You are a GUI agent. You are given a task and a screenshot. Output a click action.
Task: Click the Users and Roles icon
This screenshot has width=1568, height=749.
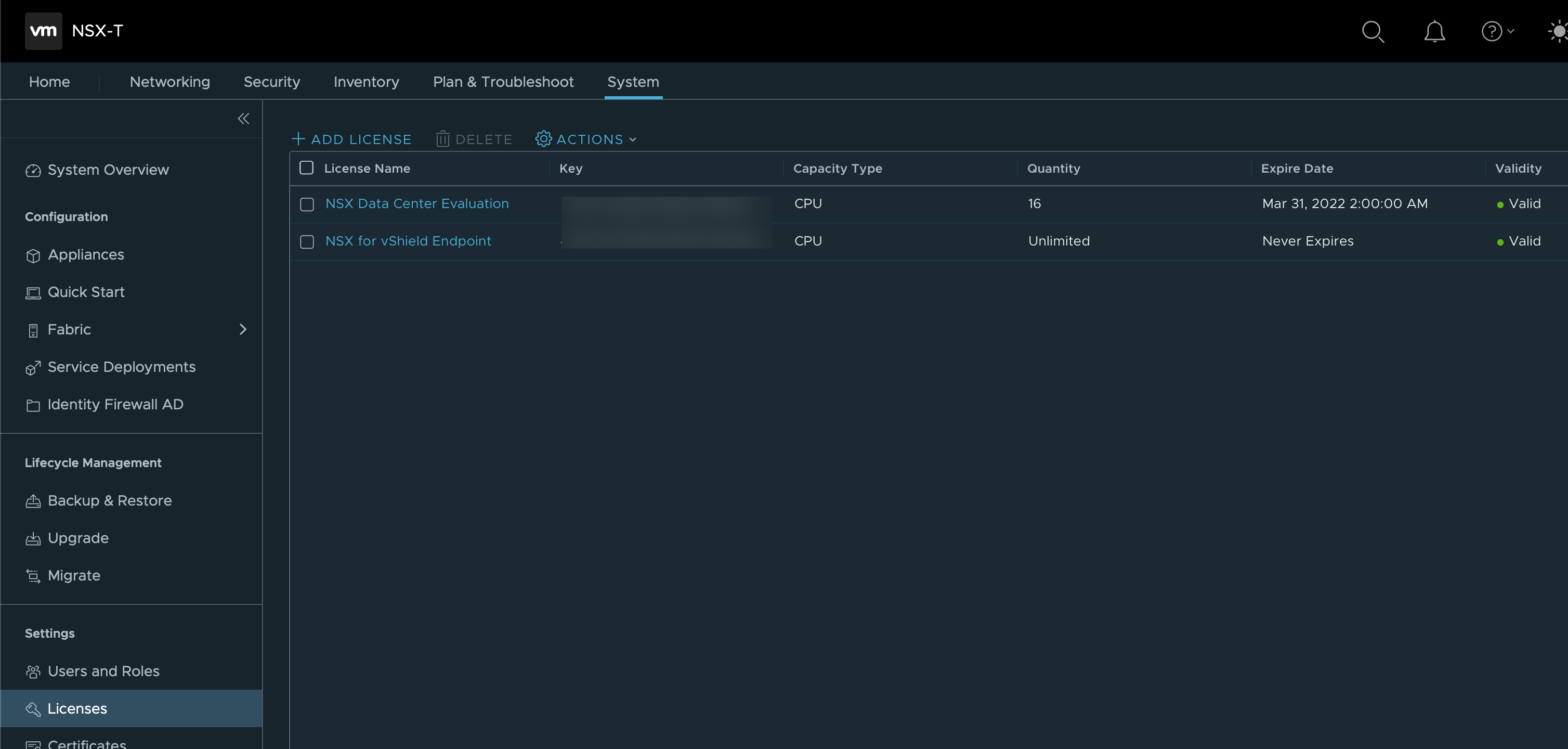coord(33,671)
